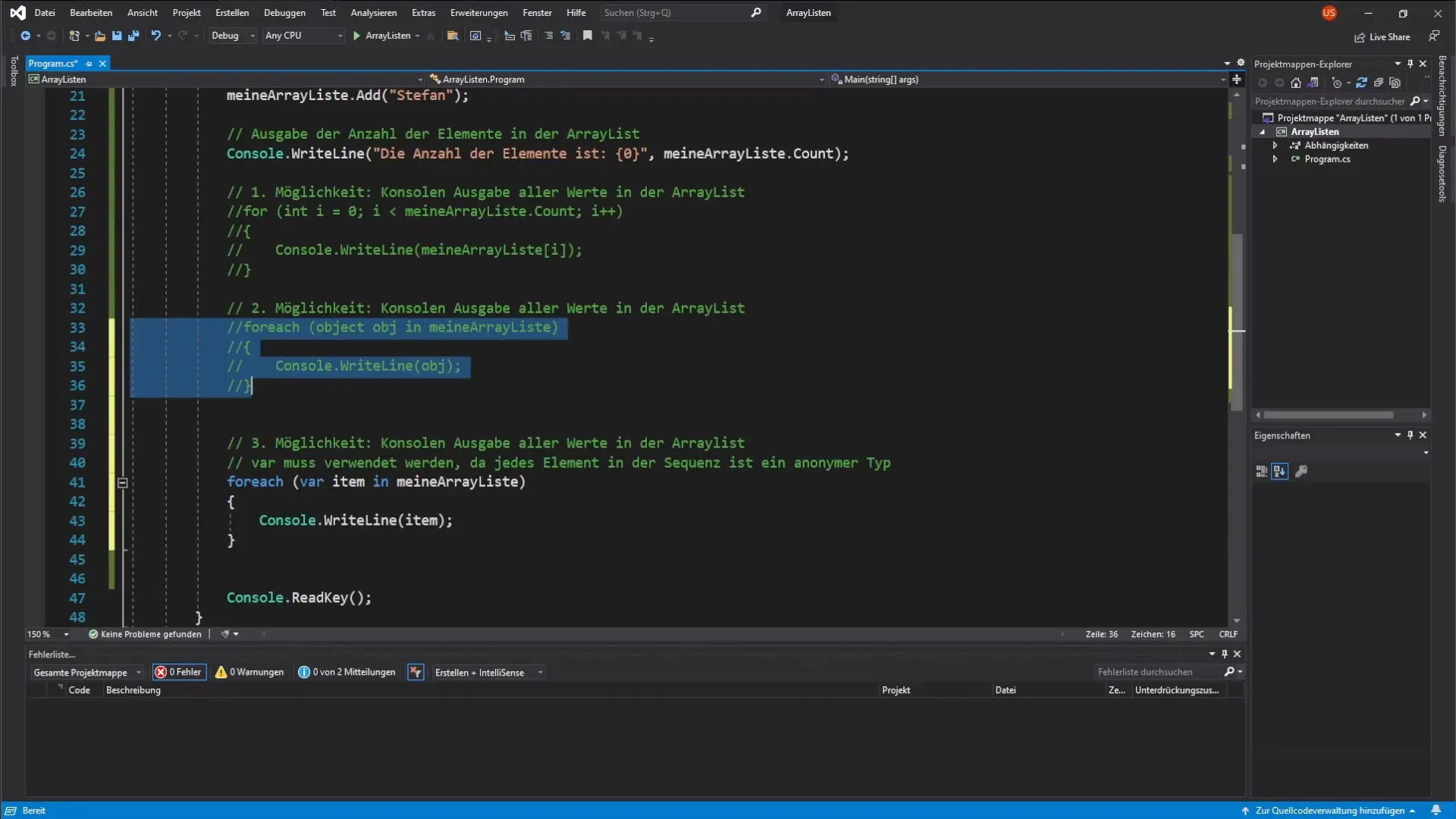This screenshot has width=1456, height=819.
Task: Save Program.cs with the floppy disk icon
Action: click(117, 36)
